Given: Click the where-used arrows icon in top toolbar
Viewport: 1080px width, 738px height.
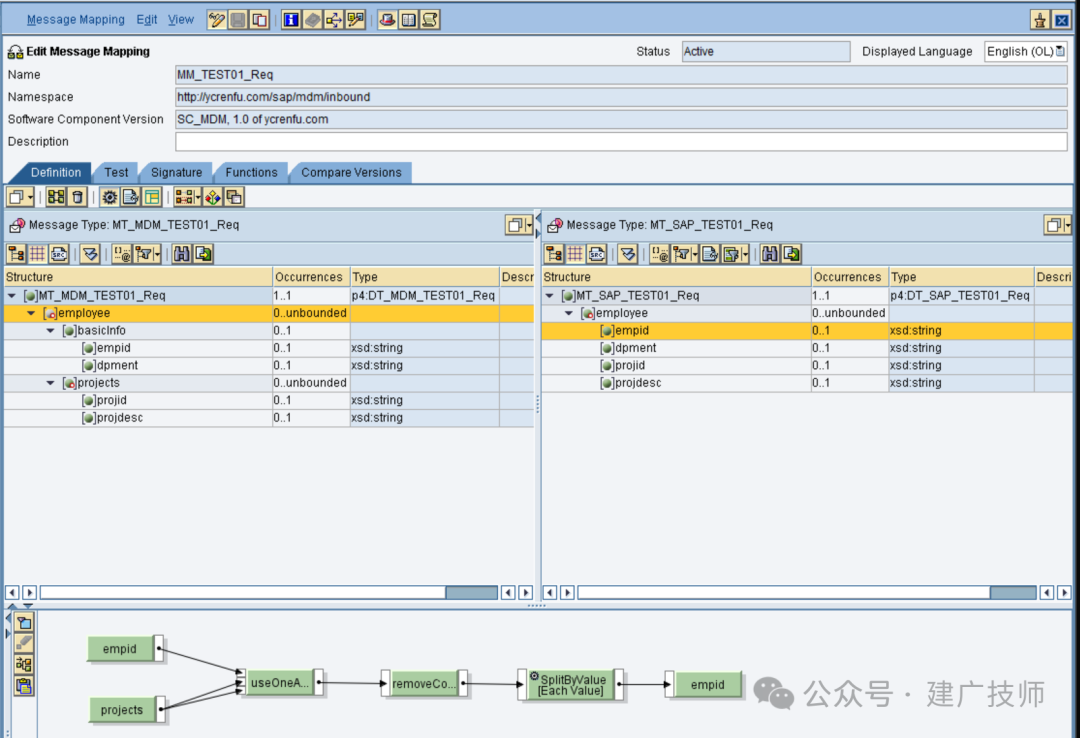Looking at the screenshot, I should [x=334, y=19].
